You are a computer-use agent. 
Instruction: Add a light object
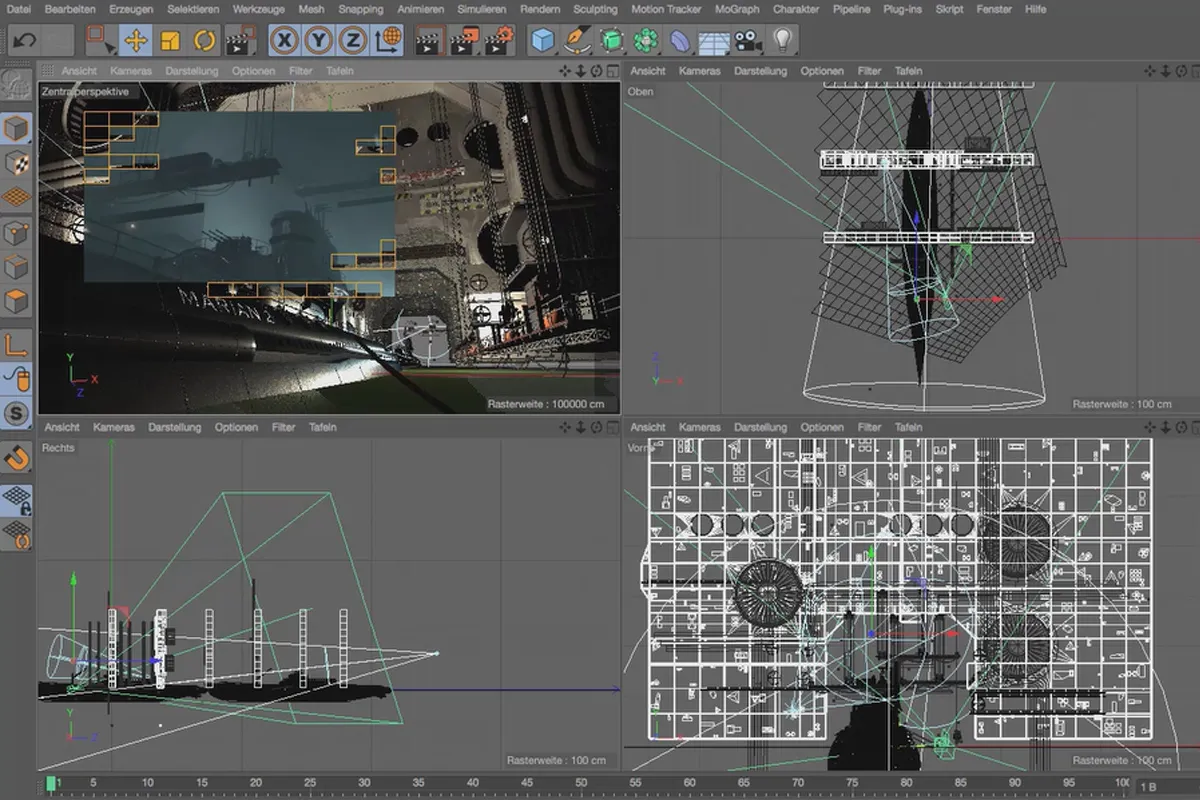(782, 40)
